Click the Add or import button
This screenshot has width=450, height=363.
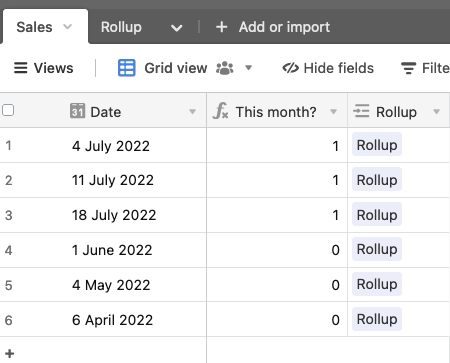(273, 27)
